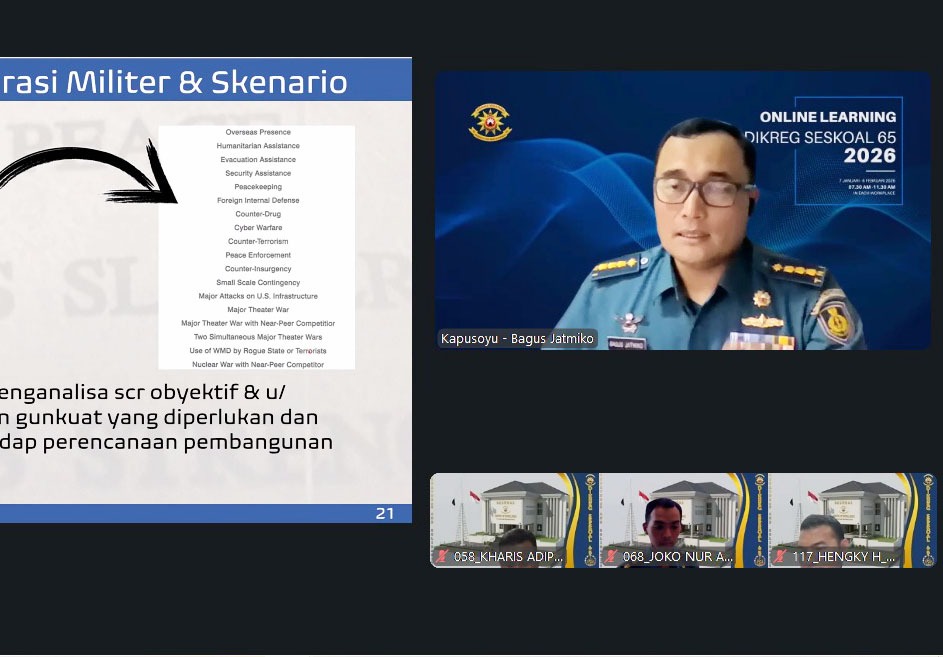Click muted microphone icon on 058_KHARIS tile
This screenshot has height=657, width=943.
(442, 557)
